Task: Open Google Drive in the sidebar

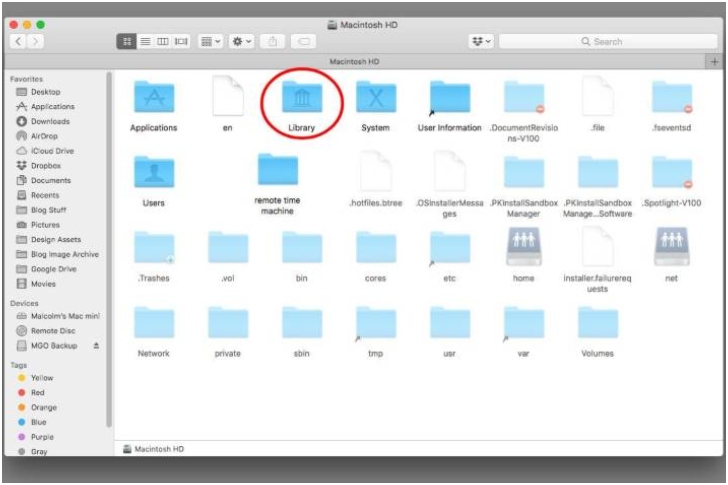Action: tap(46, 269)
